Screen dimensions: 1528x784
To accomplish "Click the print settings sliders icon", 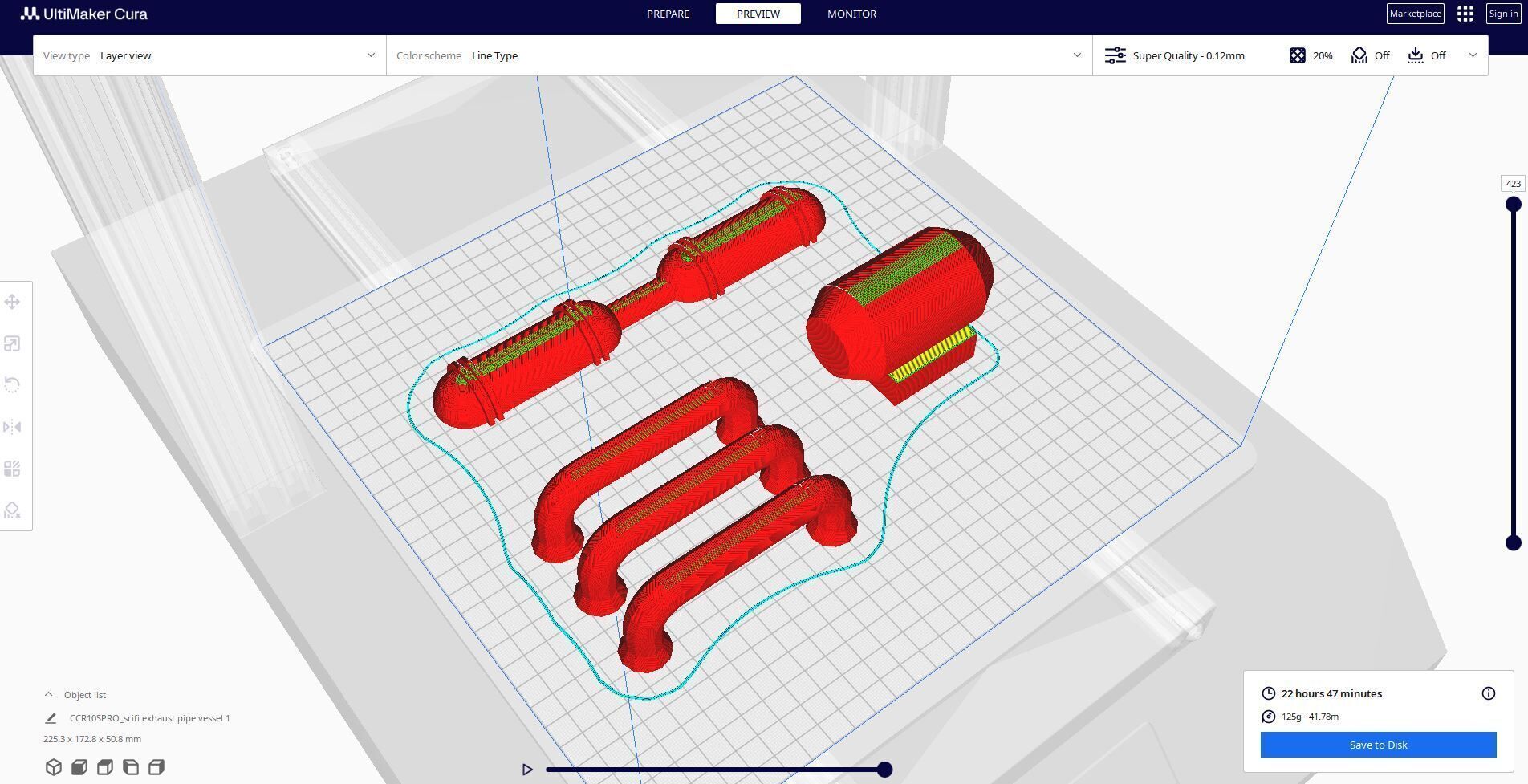I will pos(1116,55).
